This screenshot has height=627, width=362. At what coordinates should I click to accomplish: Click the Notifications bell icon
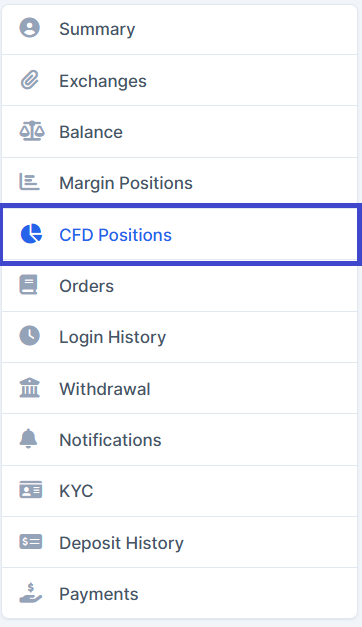[x=28, y=439]
